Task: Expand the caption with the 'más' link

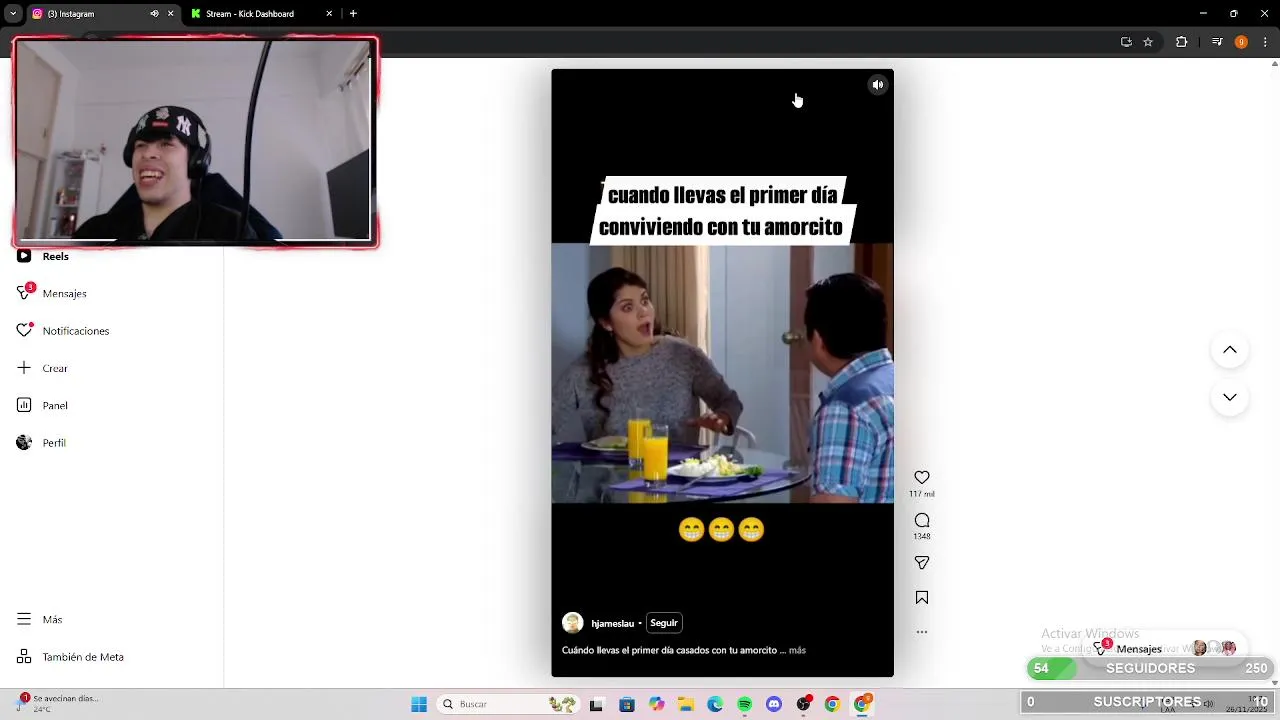Action: (x=797, y=650)
